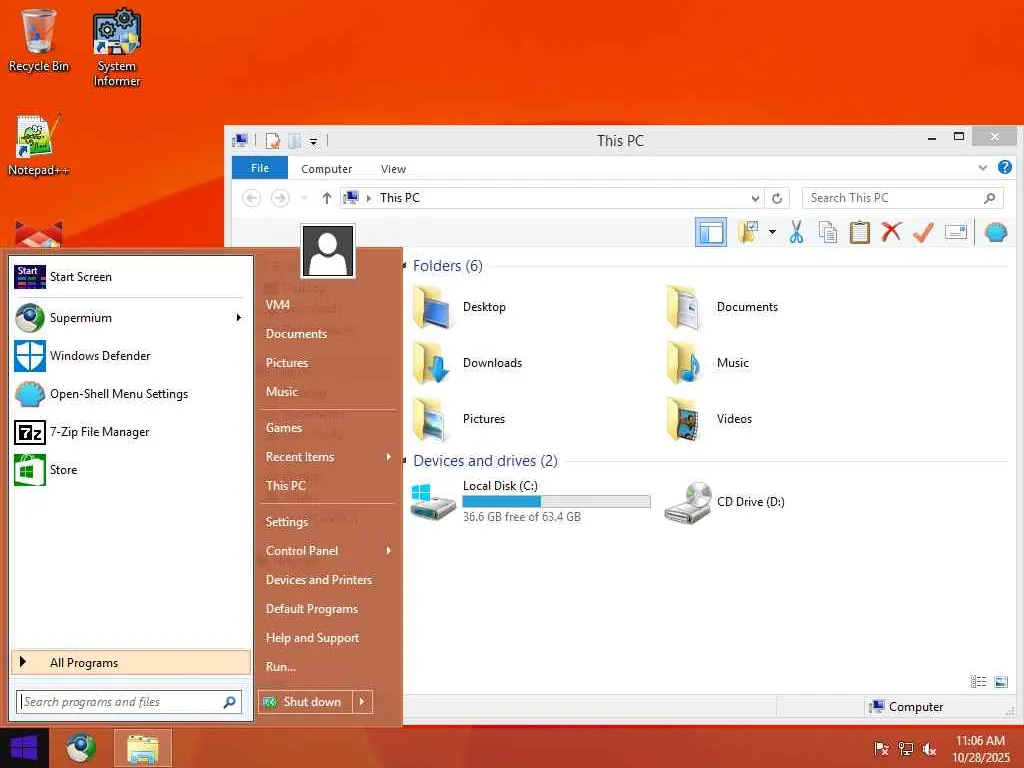Switch to Computer ribbon tab

tap(327, 168)
